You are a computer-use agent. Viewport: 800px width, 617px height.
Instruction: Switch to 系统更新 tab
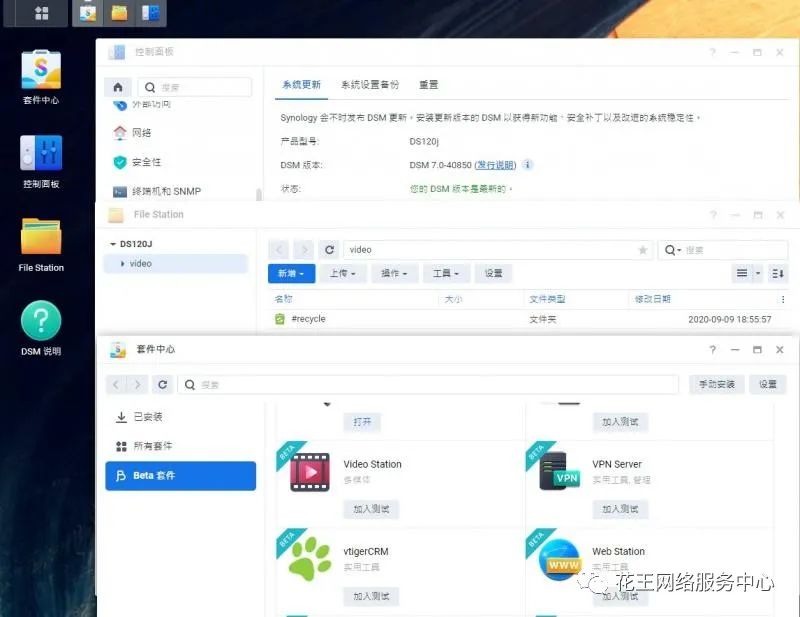point(301,85)
